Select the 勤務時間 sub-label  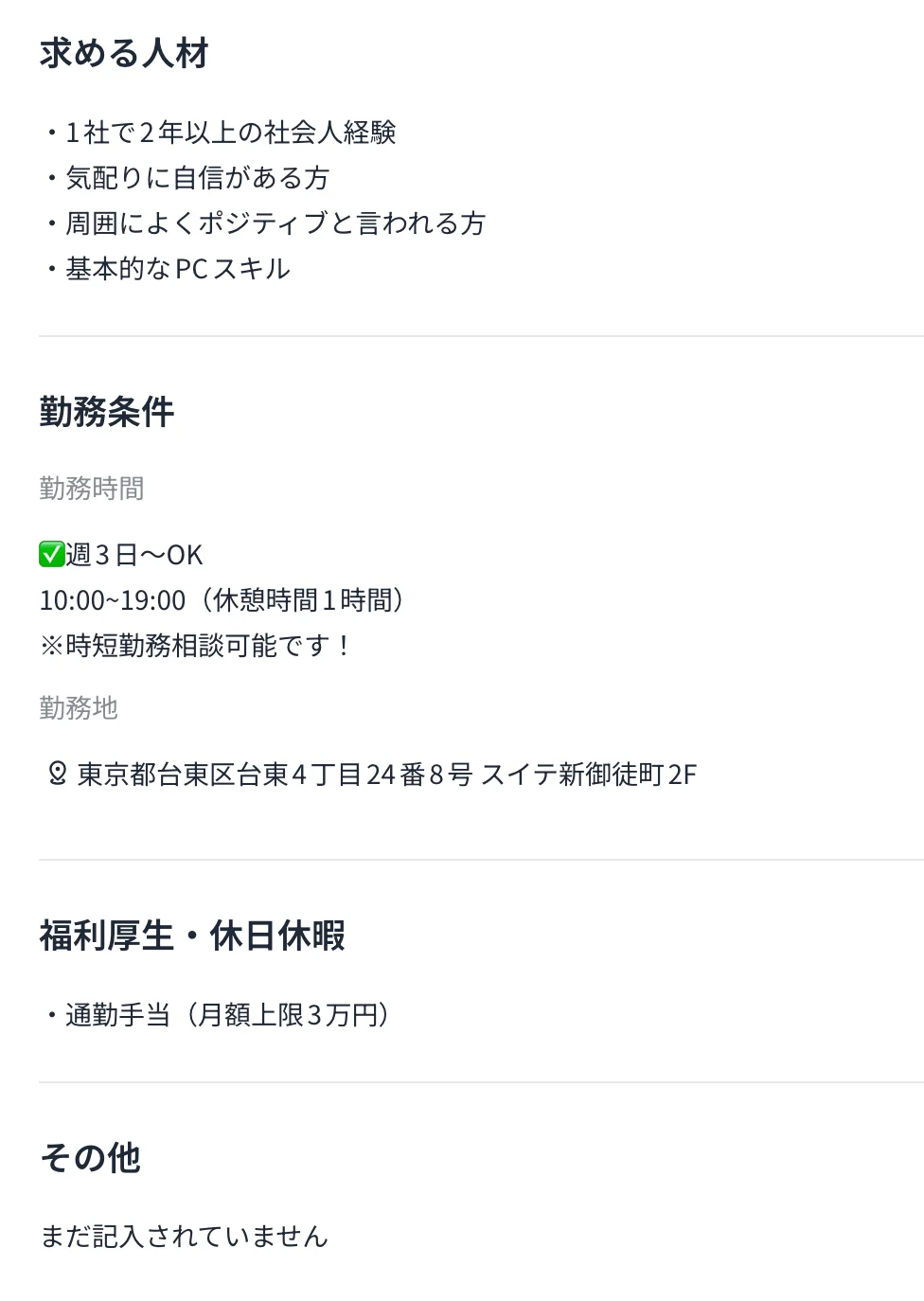[92, 489]
